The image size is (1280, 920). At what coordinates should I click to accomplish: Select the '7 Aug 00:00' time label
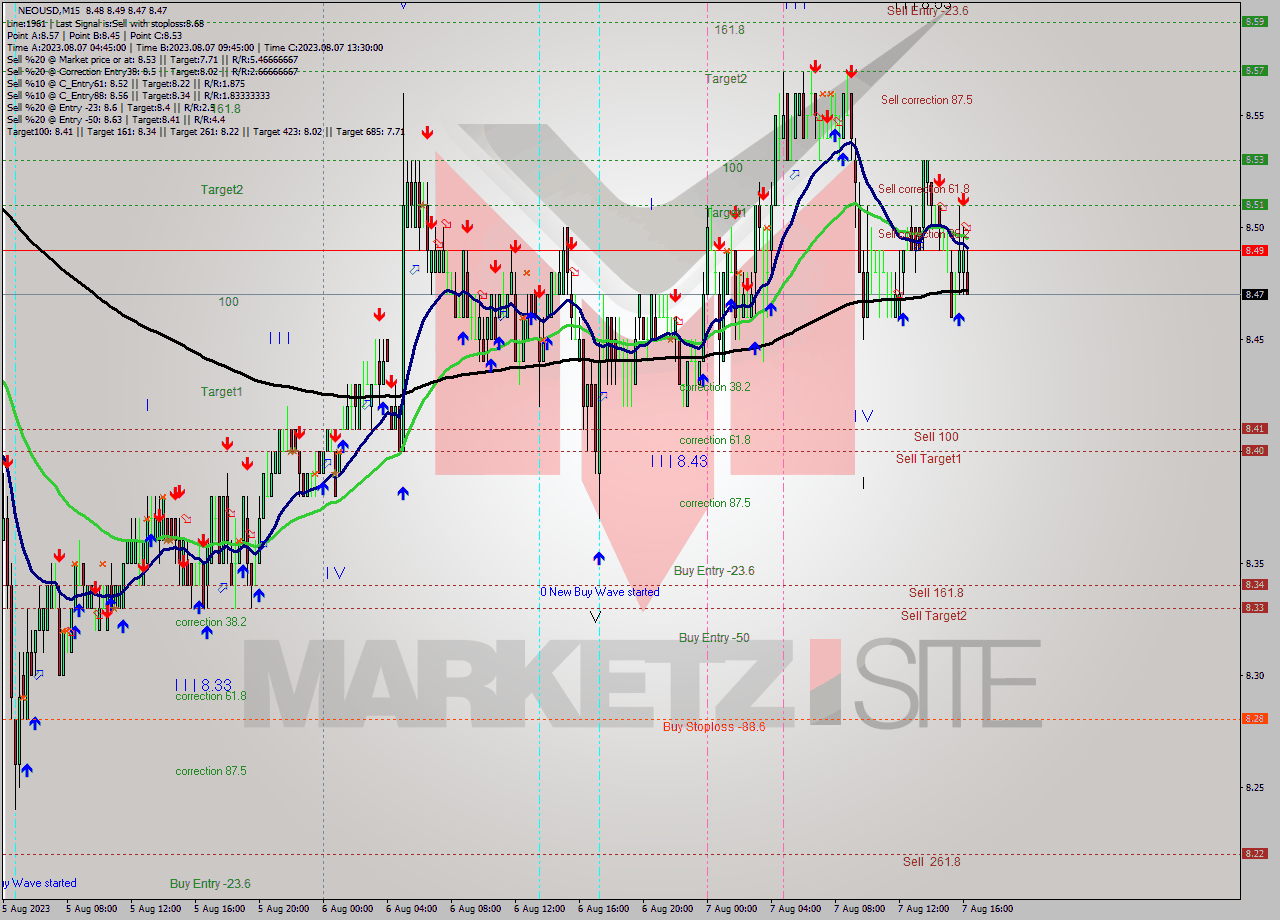coord(732,909)
